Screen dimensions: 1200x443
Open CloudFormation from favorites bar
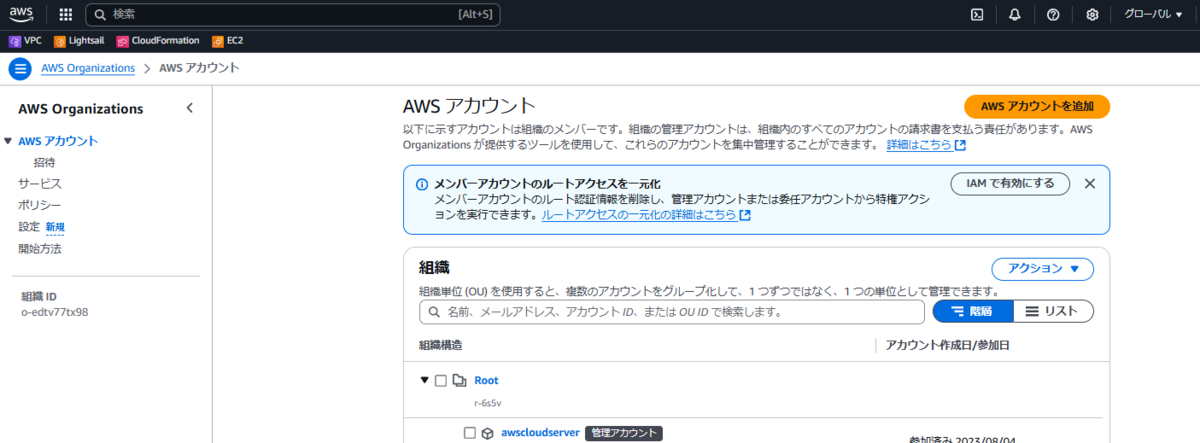coord(156,41)
